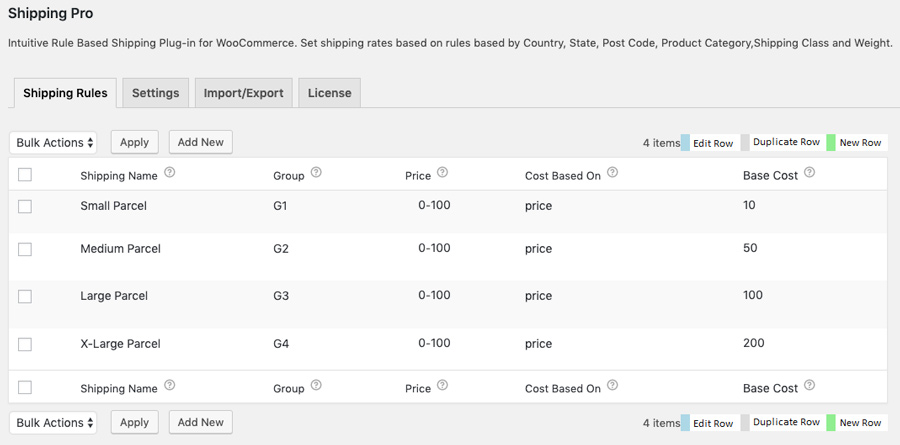
Task: Click help icon next to footer Group label
Action: [x=316, y=385]
